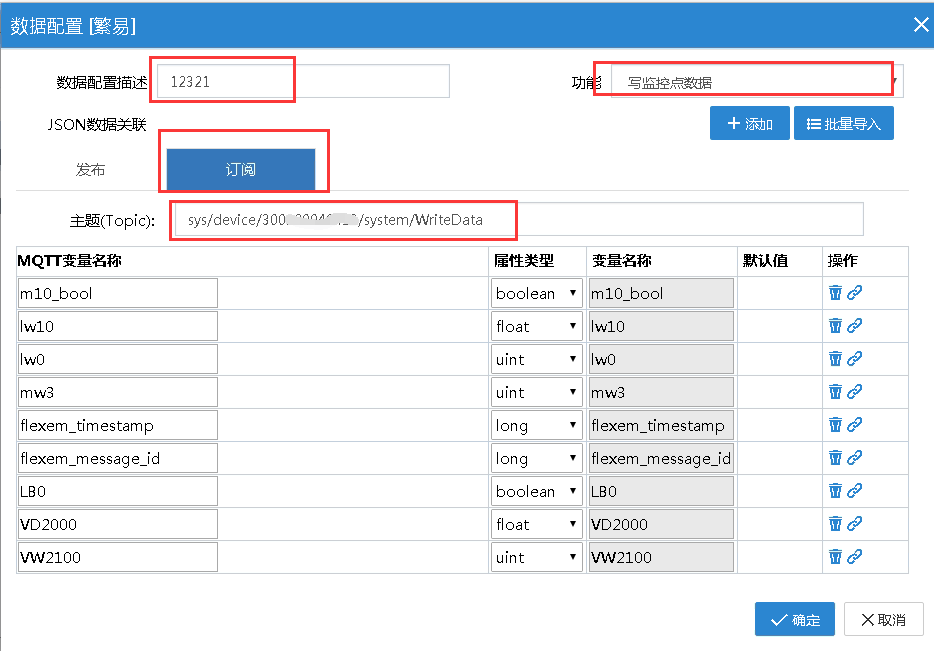Image resolution: width=934 pixels, height=651 pixels.
Task: Delete the lw0 variable row
Action: click(x=835, y=359)
